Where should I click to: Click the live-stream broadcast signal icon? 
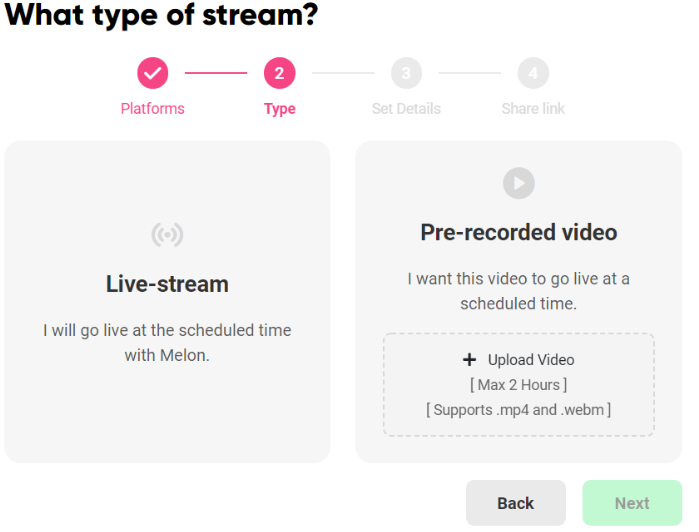167,235
